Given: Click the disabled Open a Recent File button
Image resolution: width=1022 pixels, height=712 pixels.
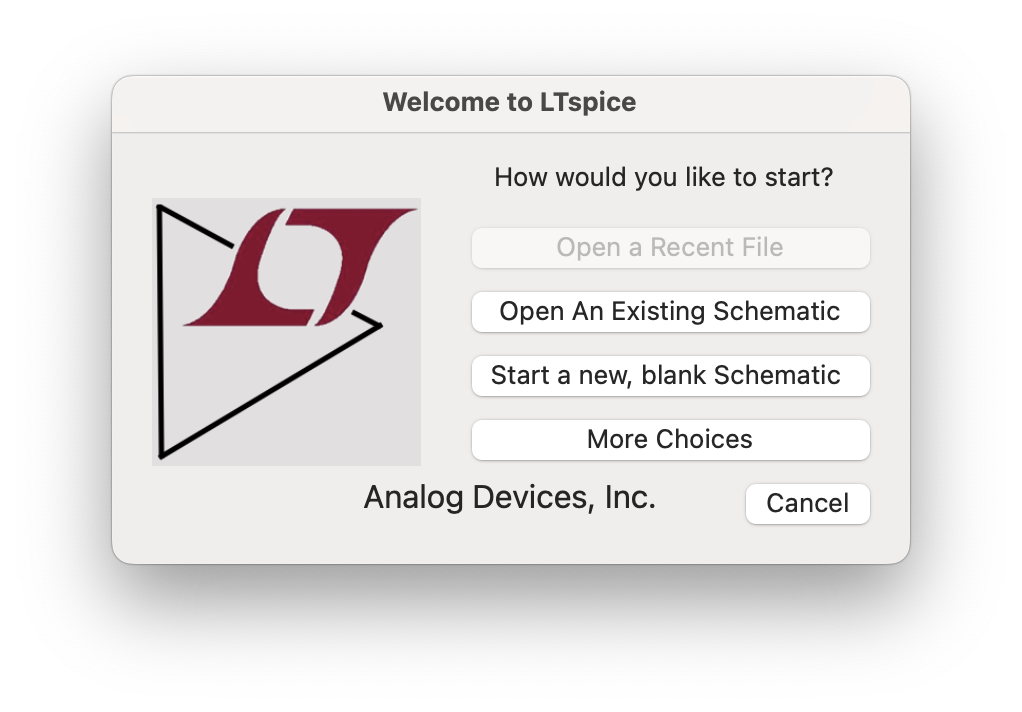Looking at the screenshot, I should pyautogui.click(x=670, y=248).
